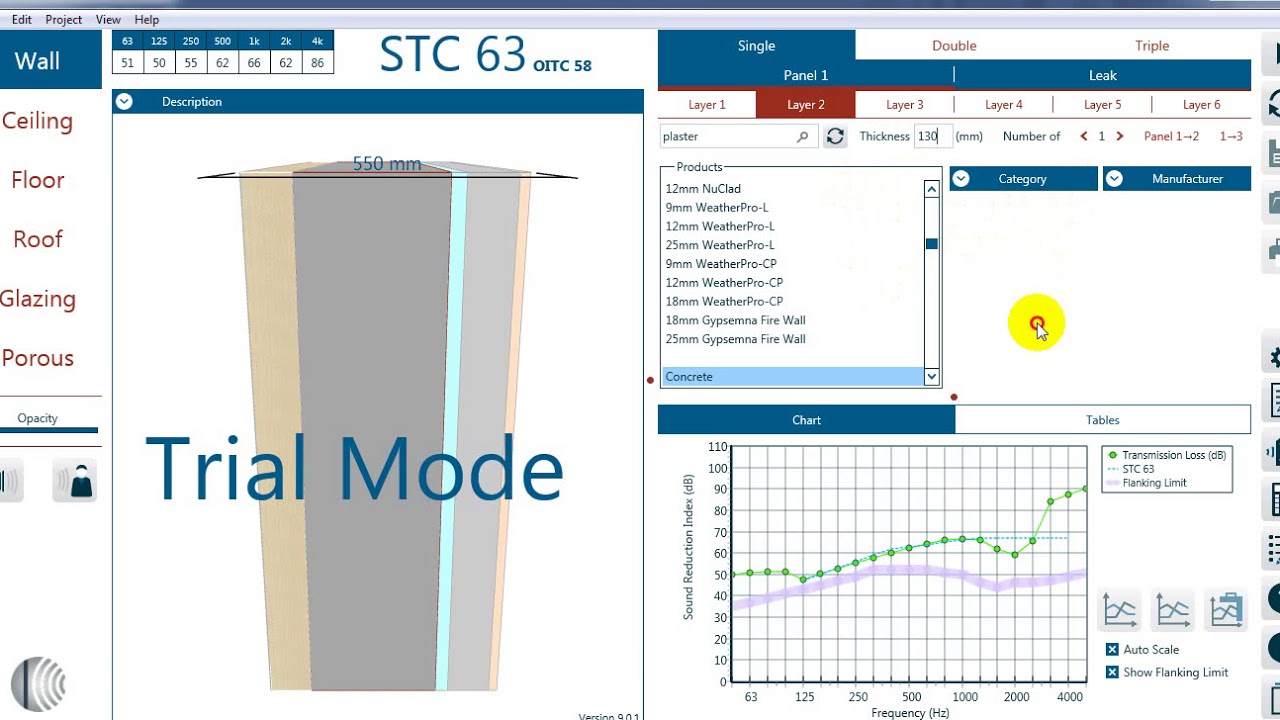
Task: Adjust the Opacity slider bar
Action: tap(49, 430)
